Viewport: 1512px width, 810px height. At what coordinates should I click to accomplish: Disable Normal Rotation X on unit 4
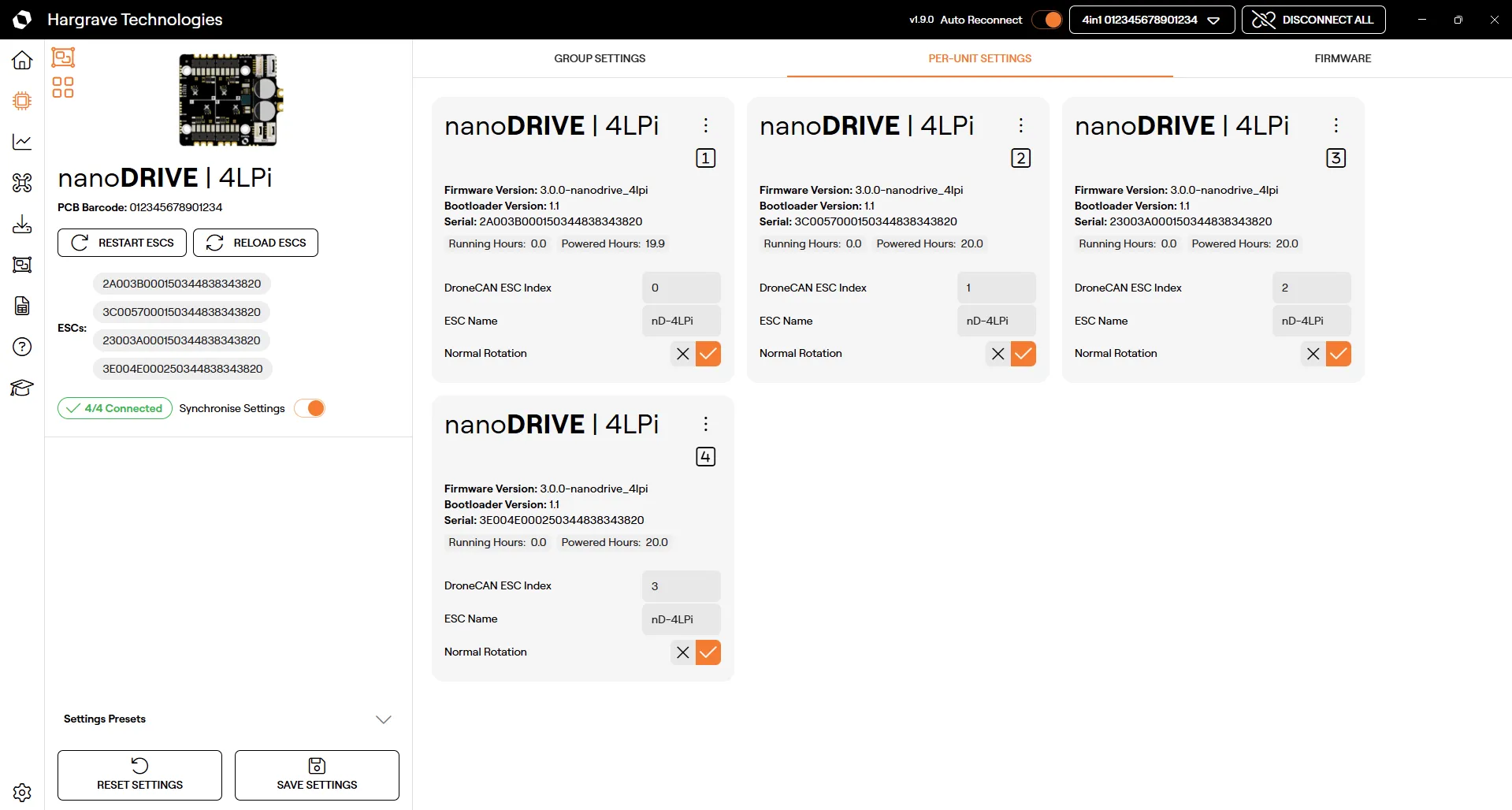[x=683, y=652]
